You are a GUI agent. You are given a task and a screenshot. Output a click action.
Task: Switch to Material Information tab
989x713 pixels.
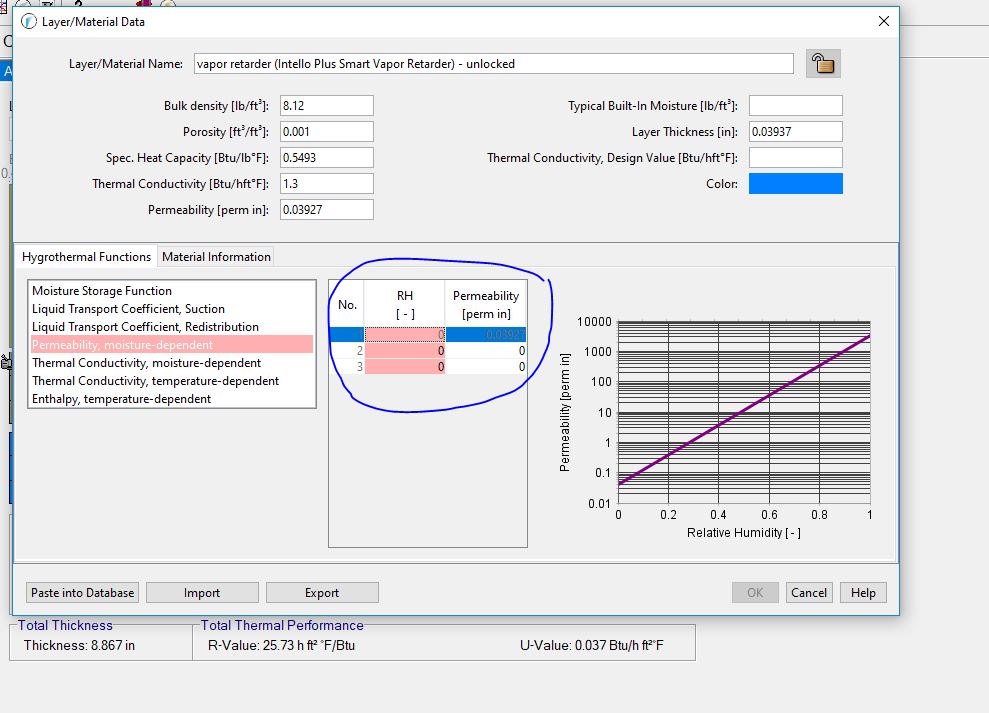point(216,257)
